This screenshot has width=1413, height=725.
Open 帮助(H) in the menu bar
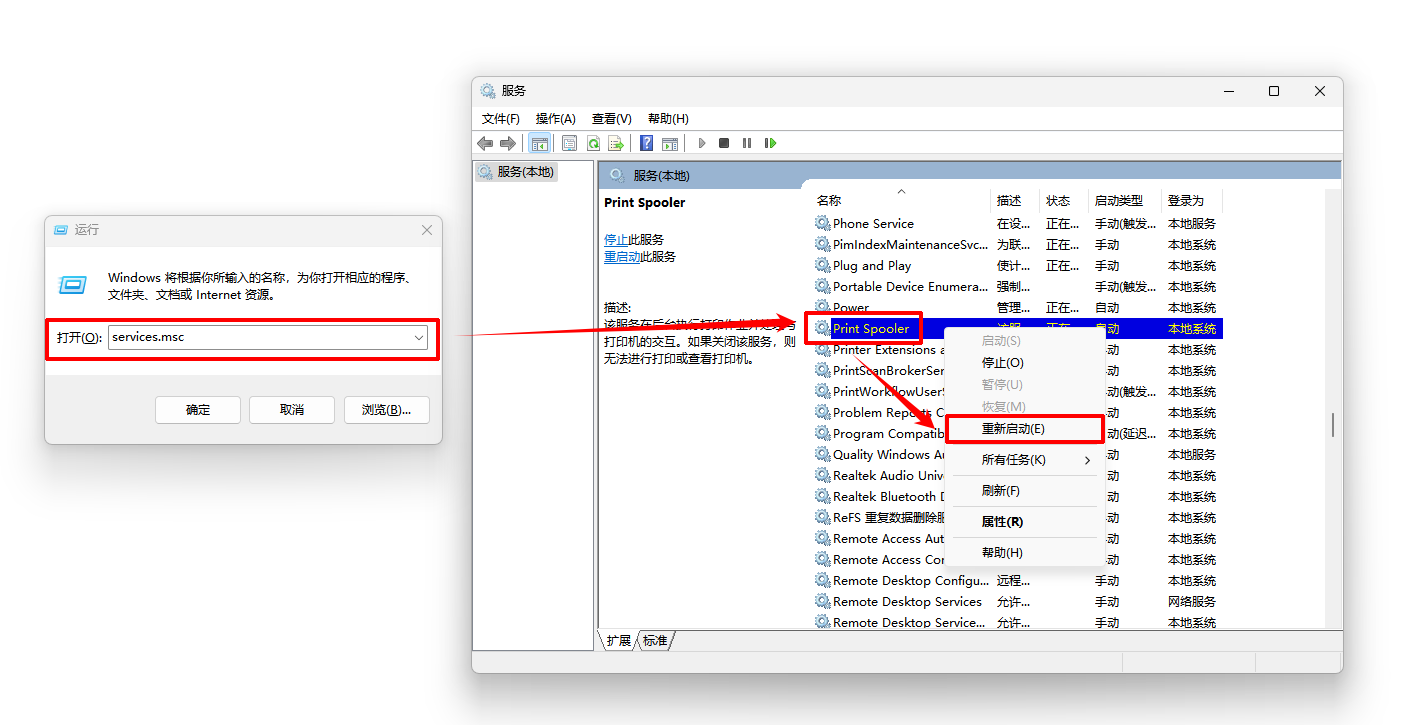tap(668, 118)
